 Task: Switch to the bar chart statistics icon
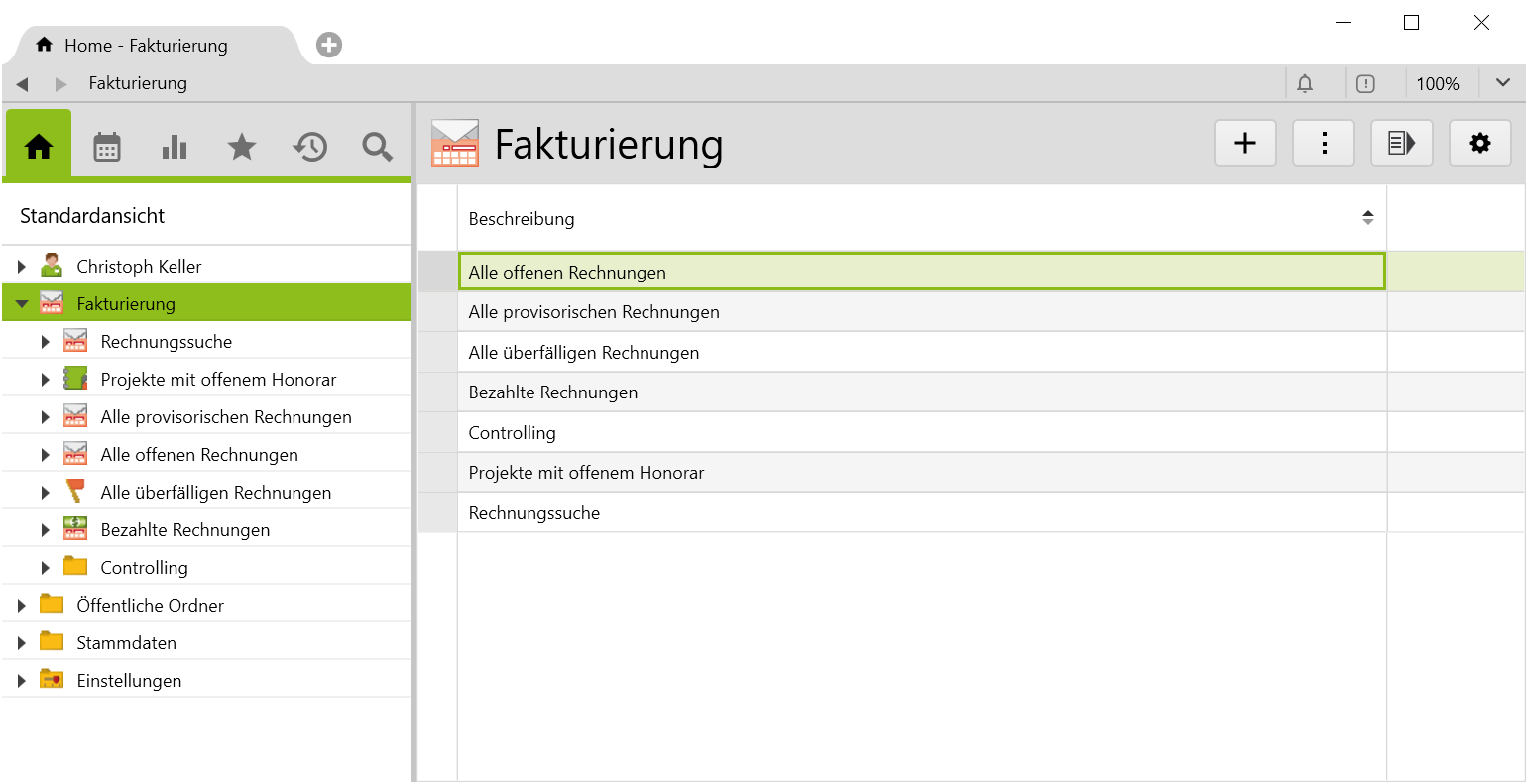tap(175, 147)
